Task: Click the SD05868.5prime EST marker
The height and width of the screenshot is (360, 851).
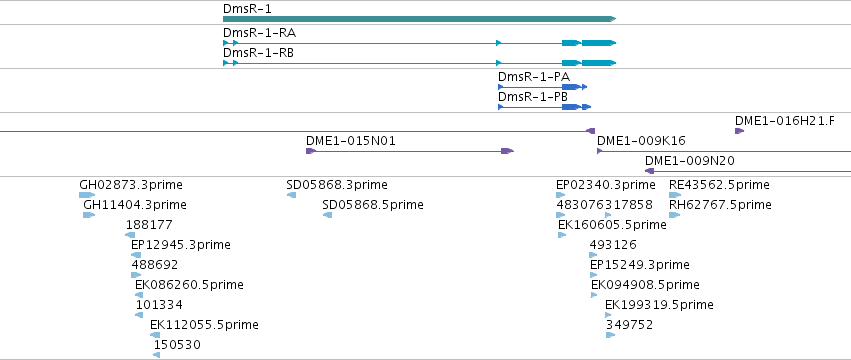Action: coord(327,215)
